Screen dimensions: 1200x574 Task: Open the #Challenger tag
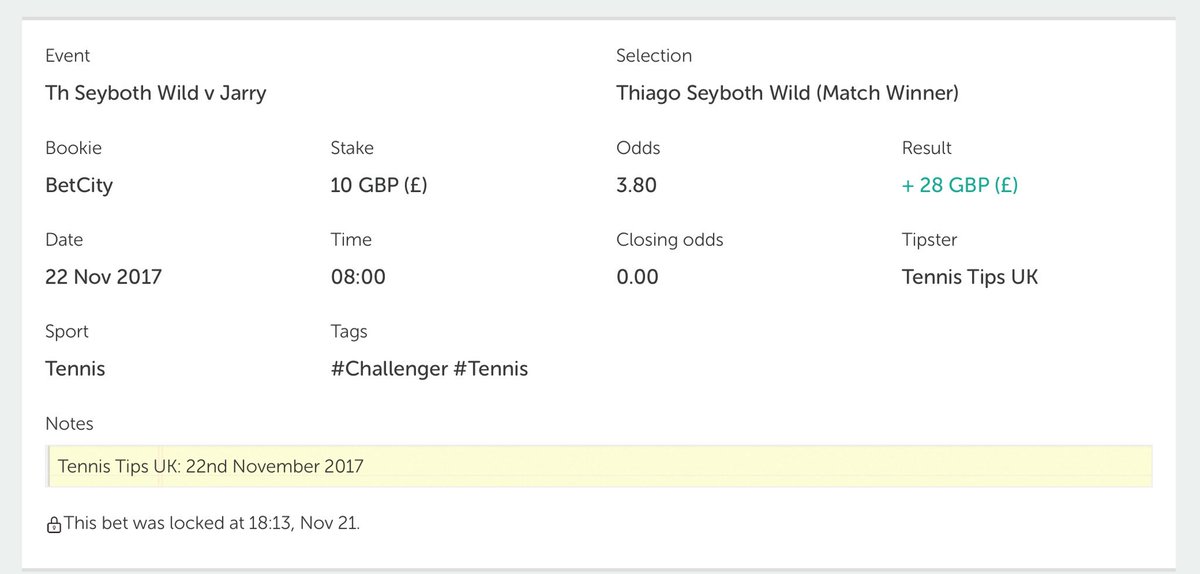(389, 369)
